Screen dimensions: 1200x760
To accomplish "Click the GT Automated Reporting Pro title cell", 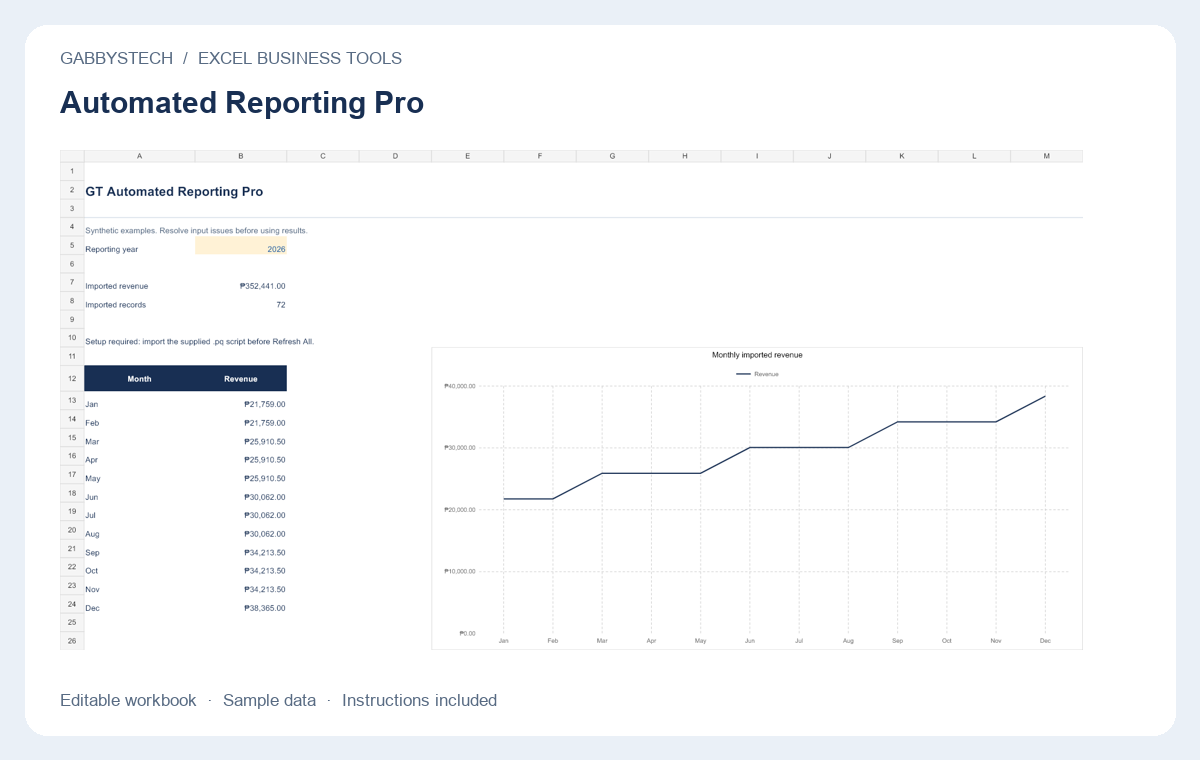I will point(175,191).
